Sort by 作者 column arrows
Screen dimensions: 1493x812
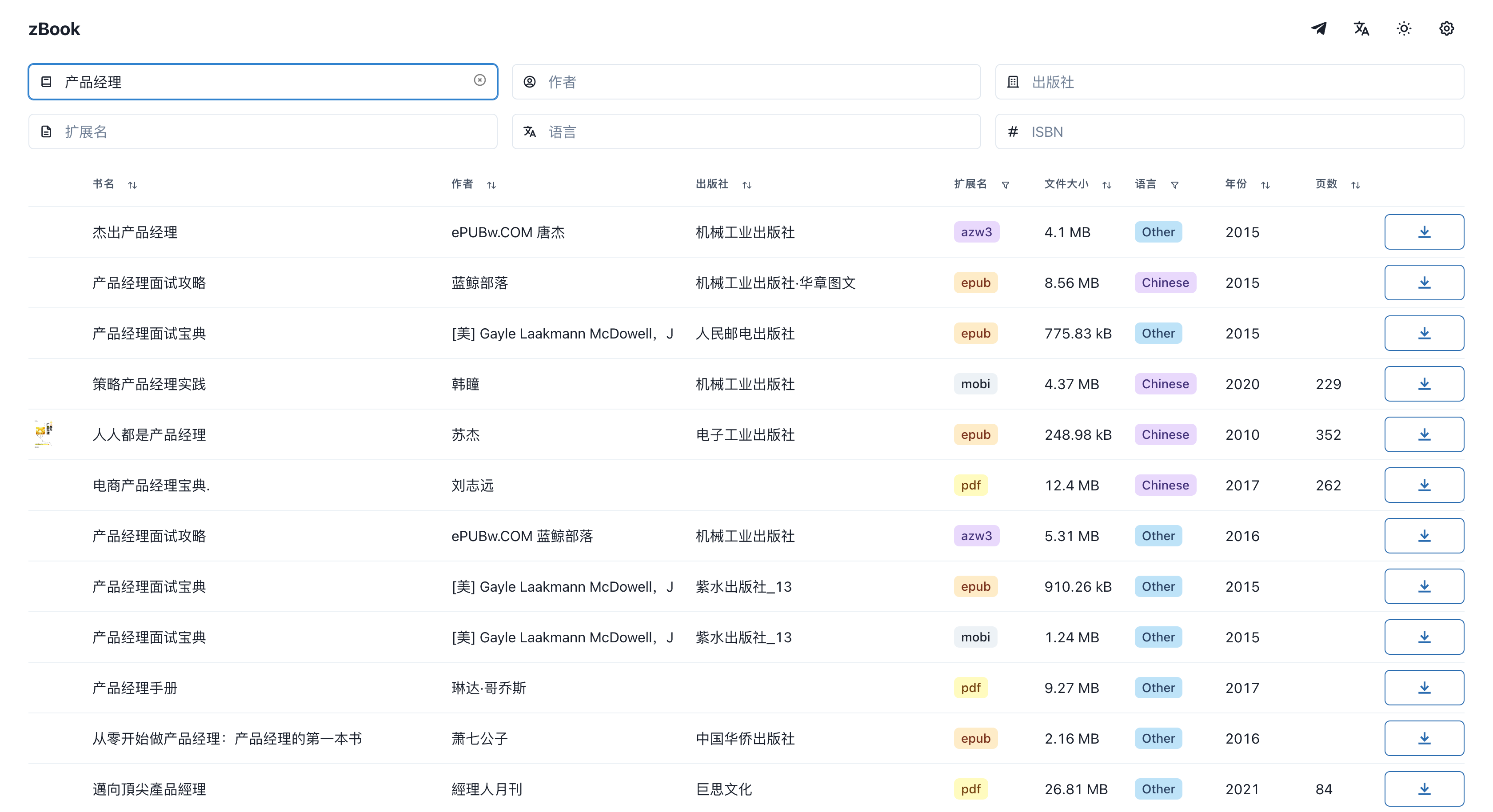click(x=491, y=185)
